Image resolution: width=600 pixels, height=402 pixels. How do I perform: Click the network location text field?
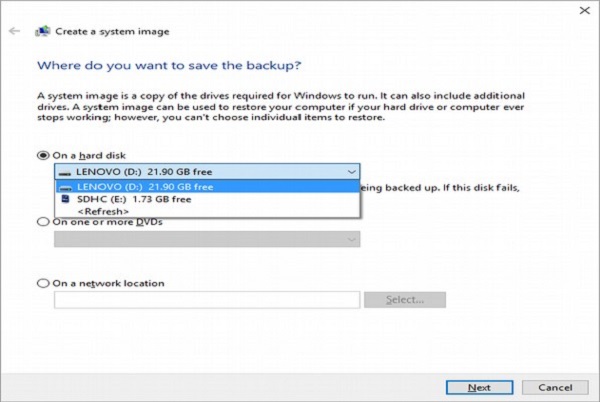pos(206,299)
